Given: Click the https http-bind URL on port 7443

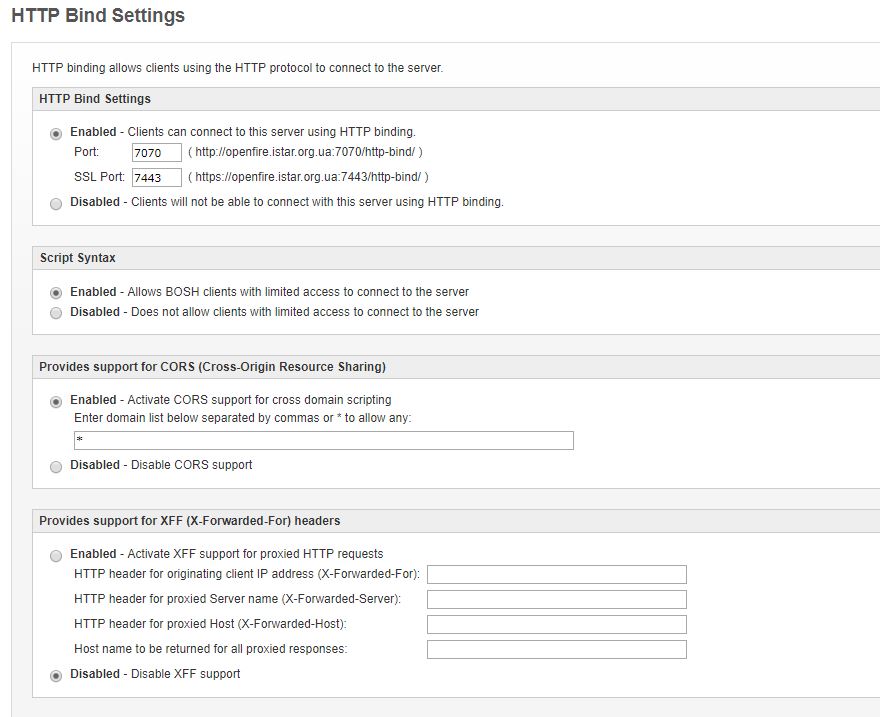Looking at the screenshot, I should pos(308,177).
